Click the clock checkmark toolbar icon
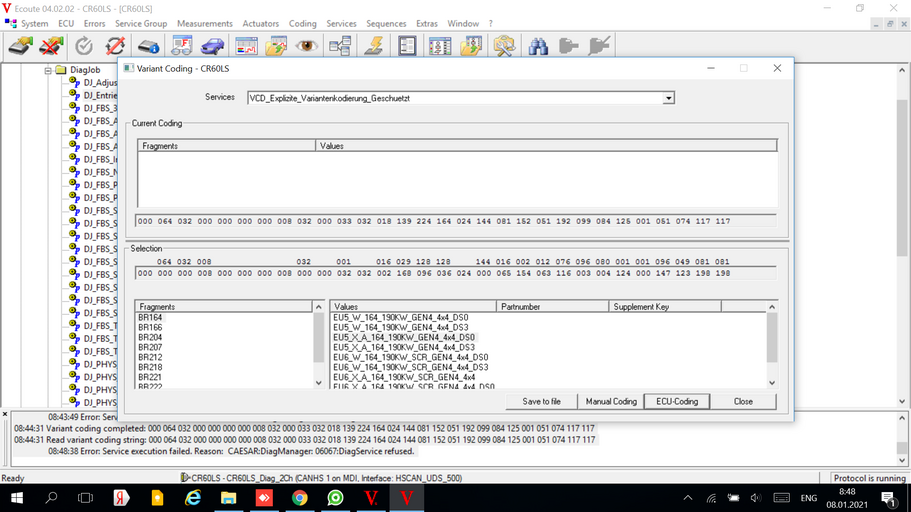This screenshot has height=512, width=911. pyautogui.click(x=84, y=46)
